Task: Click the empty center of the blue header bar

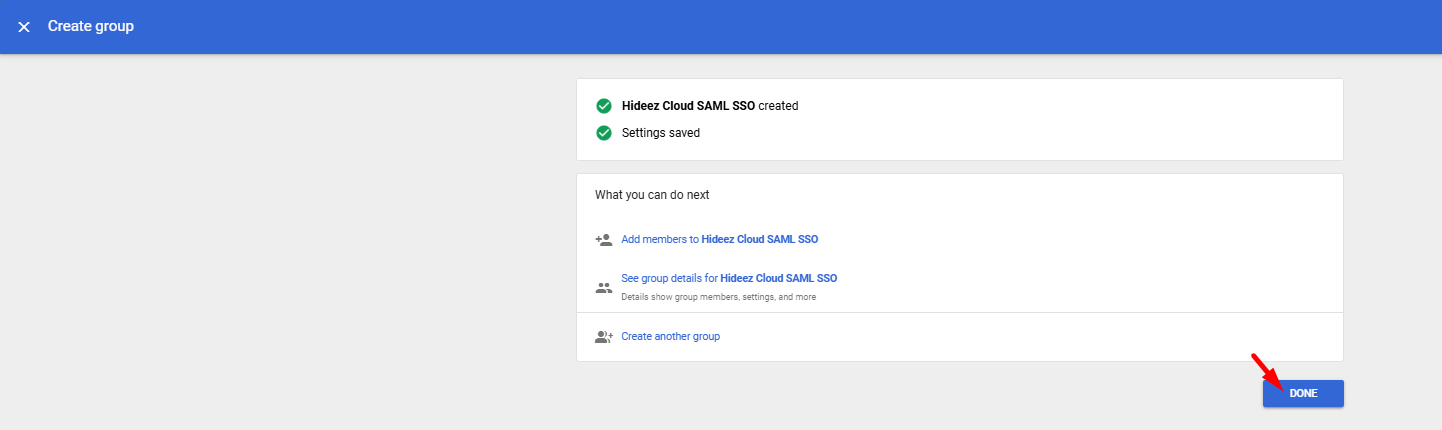Action: (721, 27)
